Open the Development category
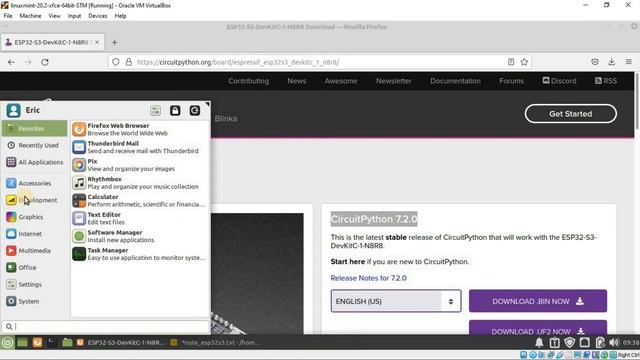The width and height of the screenshot is (640, 360). (x=35, y=200)
